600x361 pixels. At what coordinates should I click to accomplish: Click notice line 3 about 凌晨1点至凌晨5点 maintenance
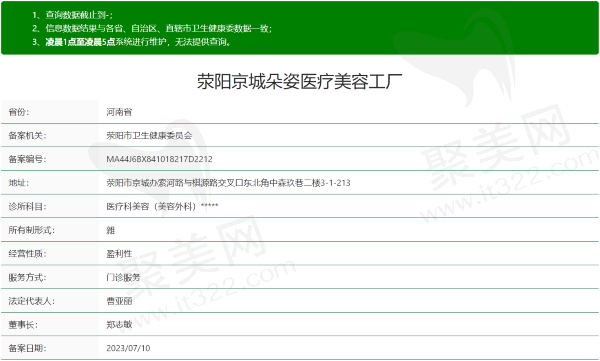pos(132,42)
